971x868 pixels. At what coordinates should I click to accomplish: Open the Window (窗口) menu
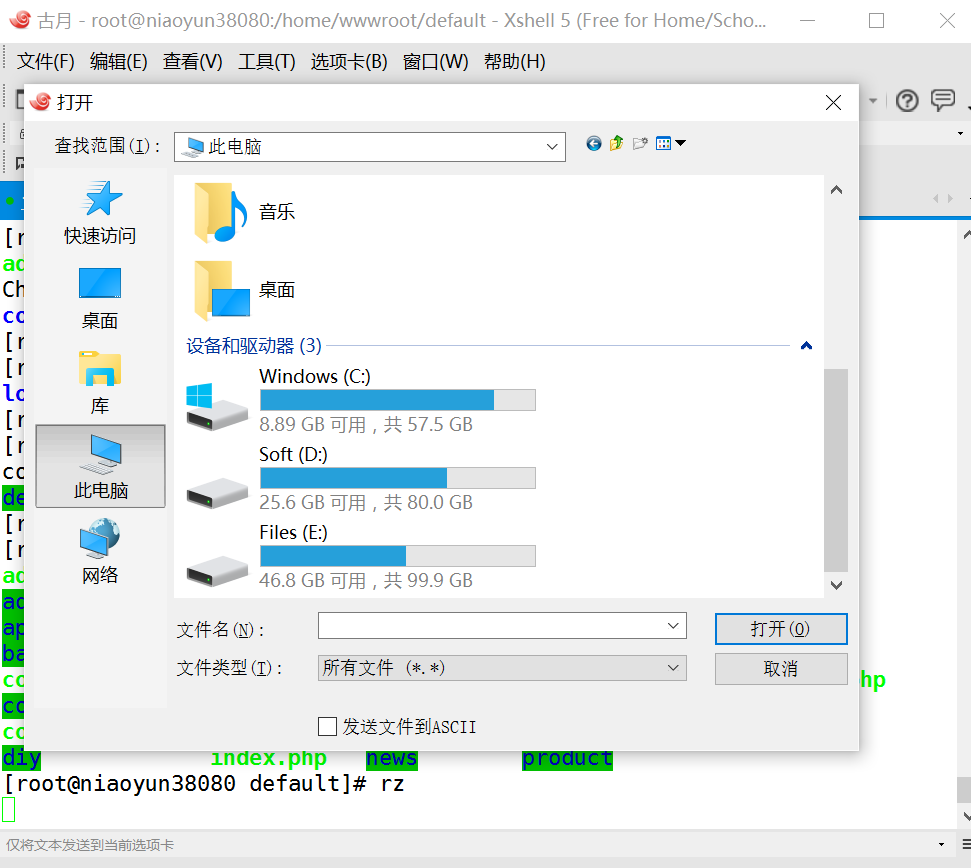(x=435, y=61)
